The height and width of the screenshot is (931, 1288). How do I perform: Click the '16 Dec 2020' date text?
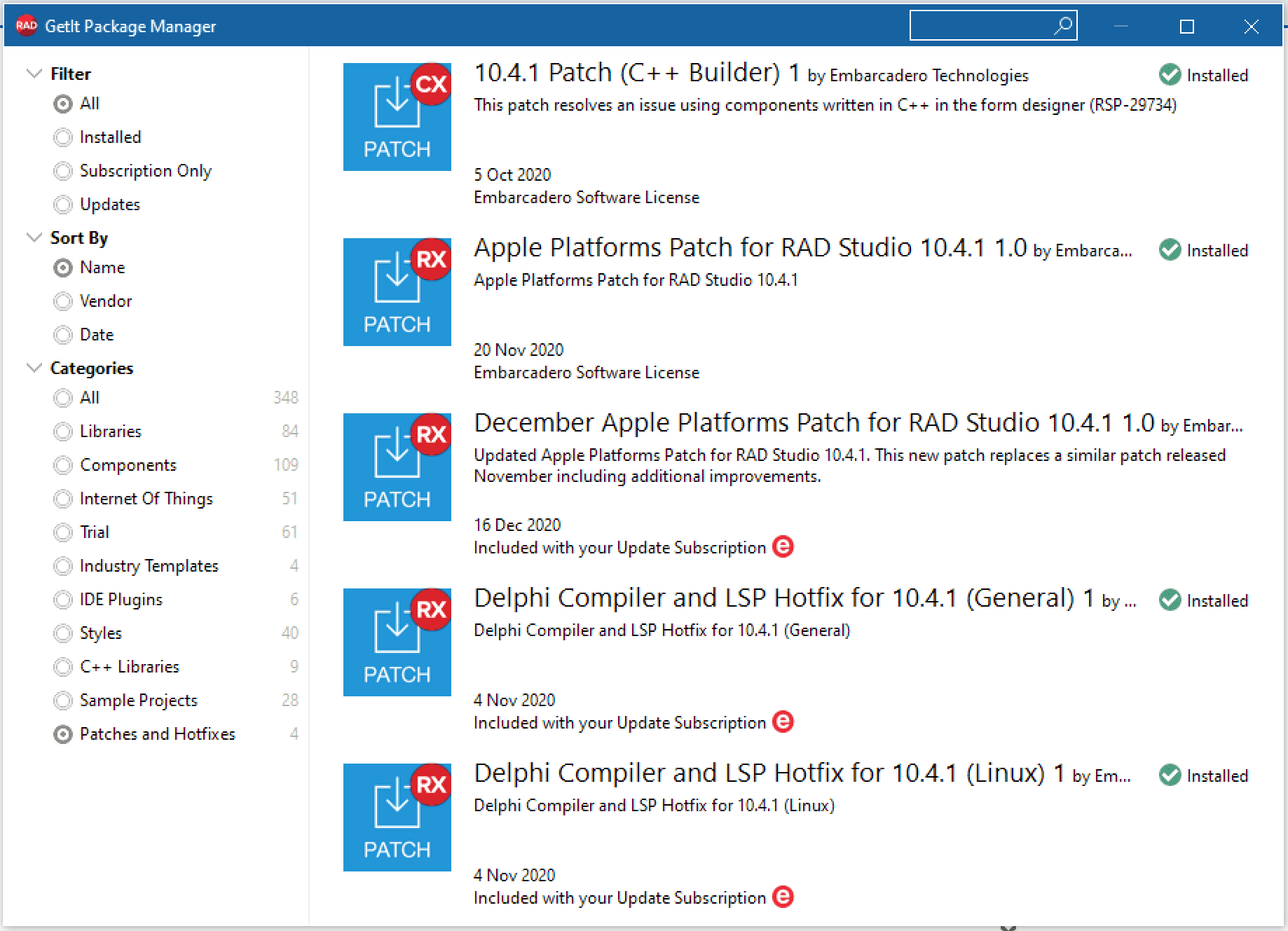[x=517, y=525]
